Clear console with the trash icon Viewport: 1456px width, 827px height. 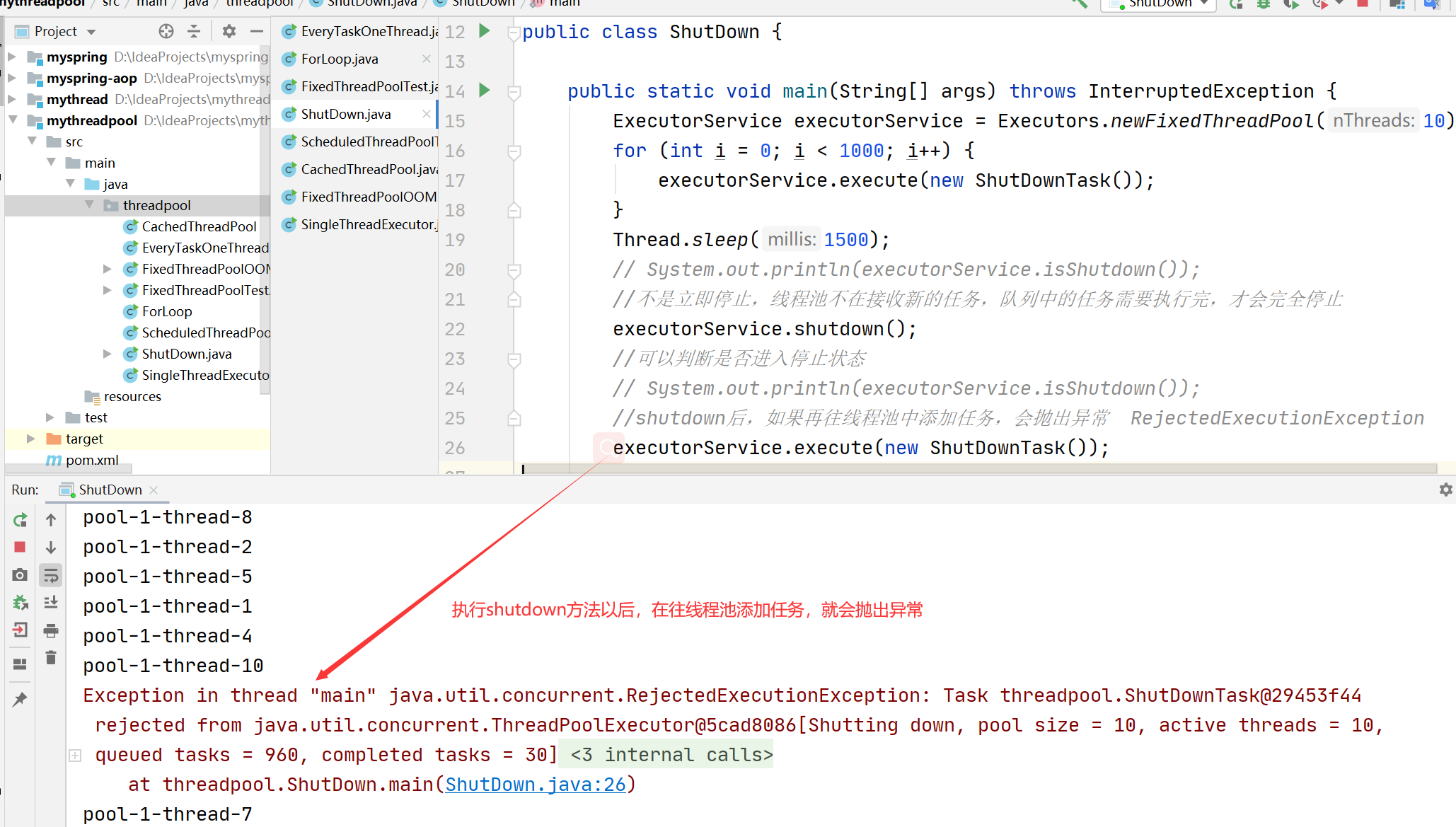coord(51,658)
